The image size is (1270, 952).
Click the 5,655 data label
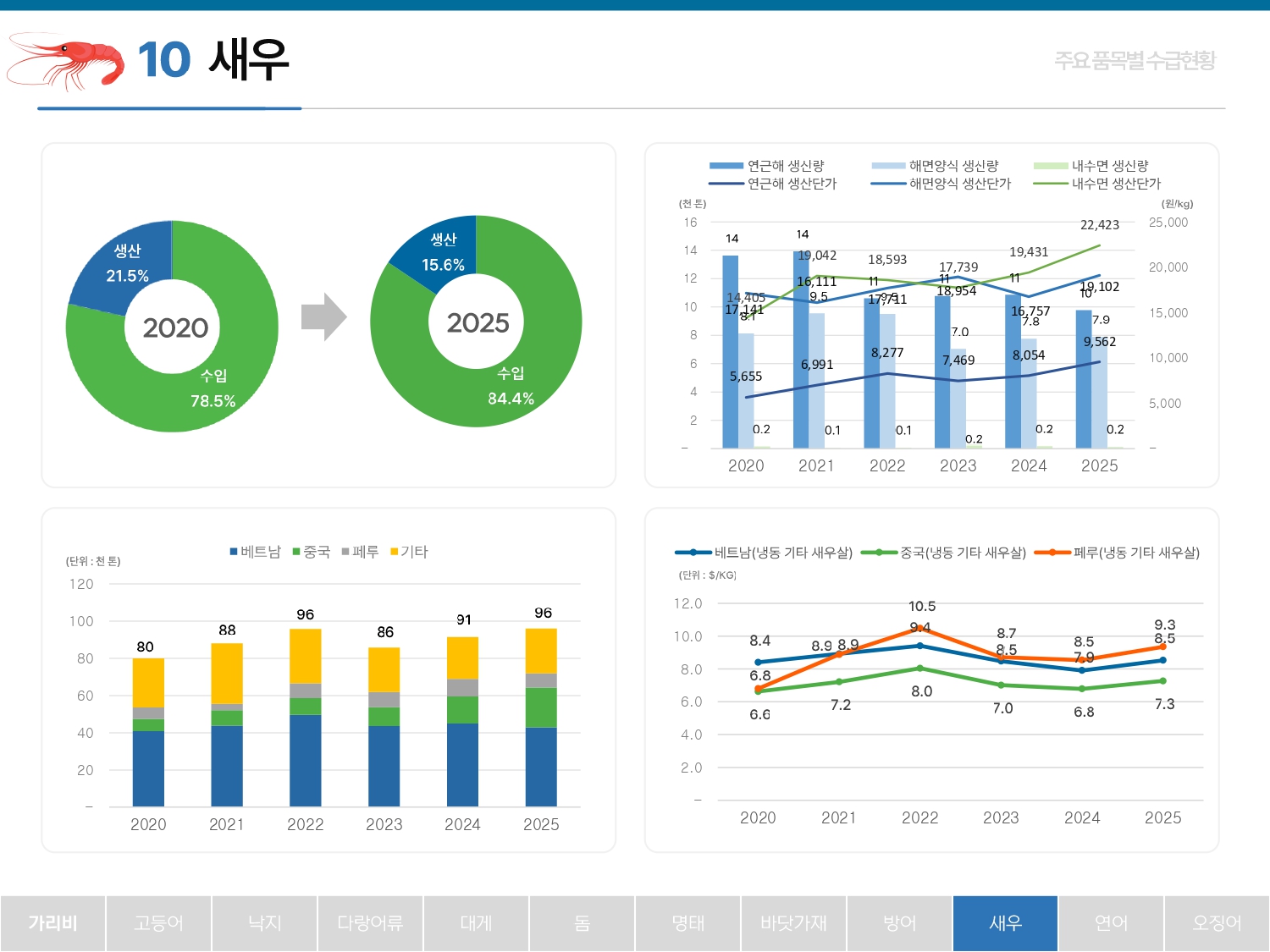[746, 377]
